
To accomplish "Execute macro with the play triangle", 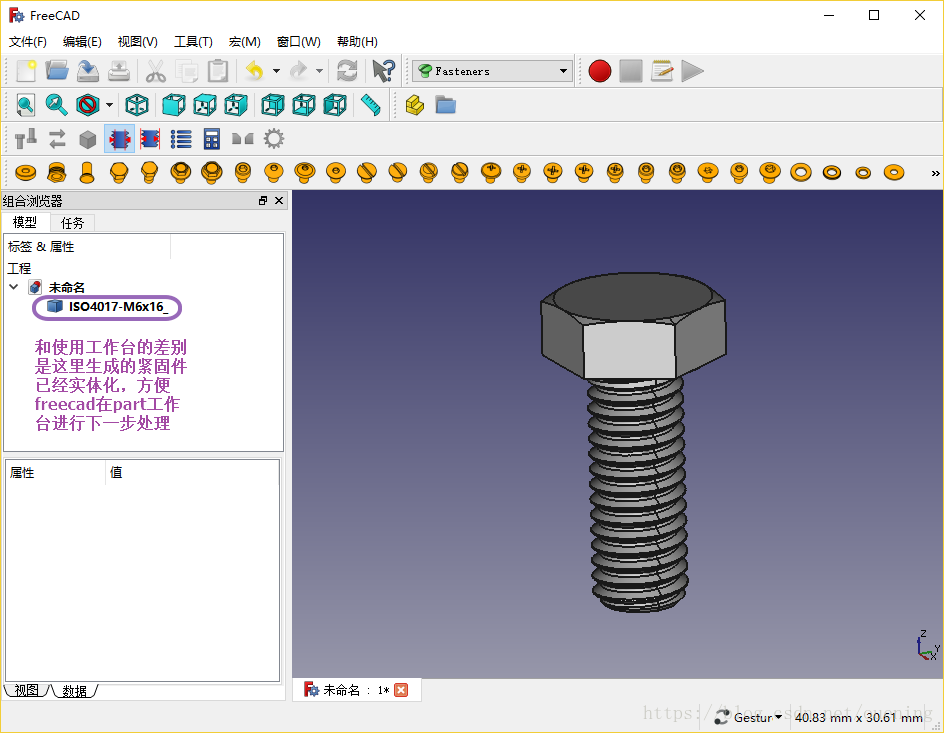I will 692,71.
